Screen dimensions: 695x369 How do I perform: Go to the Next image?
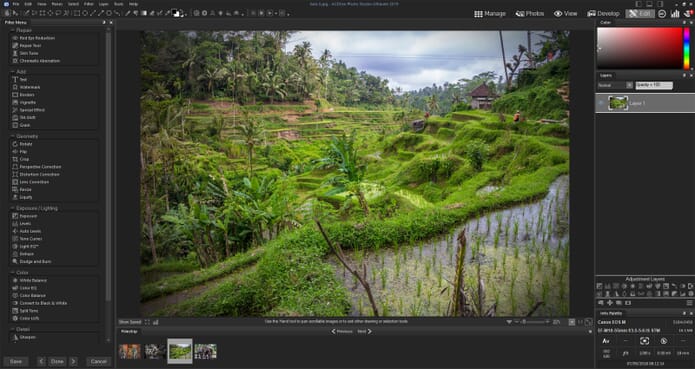coord(364,331)
